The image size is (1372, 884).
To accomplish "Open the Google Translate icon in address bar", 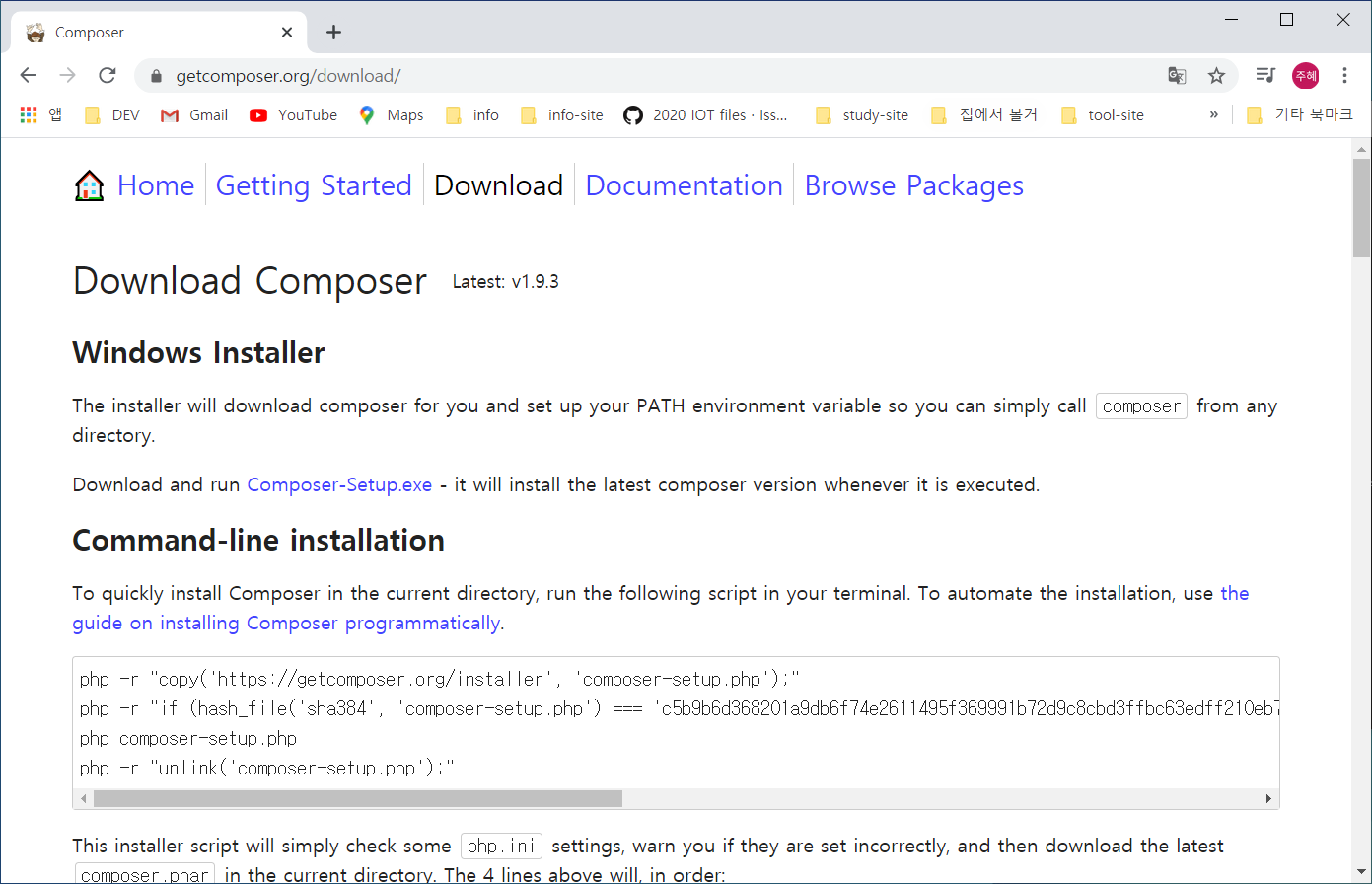I will click(x=1177, y=75).
